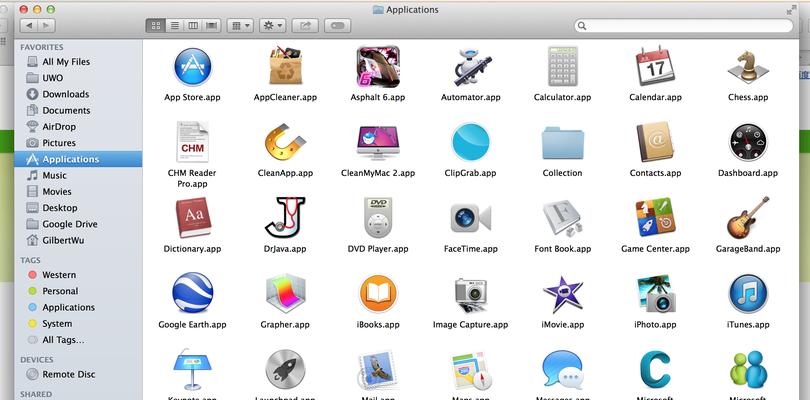Go forward with the forward arrow
The width and height of the screenshot is (810, 400).
pos(46,25)
